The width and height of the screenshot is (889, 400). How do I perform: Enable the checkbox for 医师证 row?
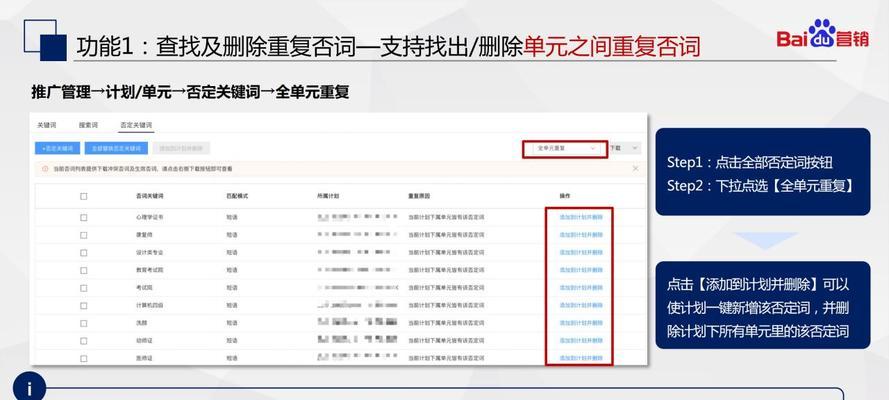pyautogui.click(x=84, y=359)
